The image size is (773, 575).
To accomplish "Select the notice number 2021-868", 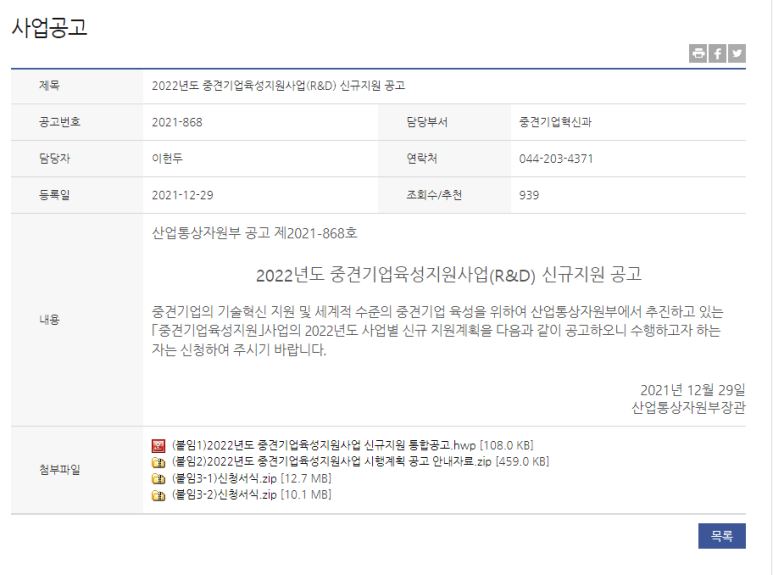I will click(177, 122).
